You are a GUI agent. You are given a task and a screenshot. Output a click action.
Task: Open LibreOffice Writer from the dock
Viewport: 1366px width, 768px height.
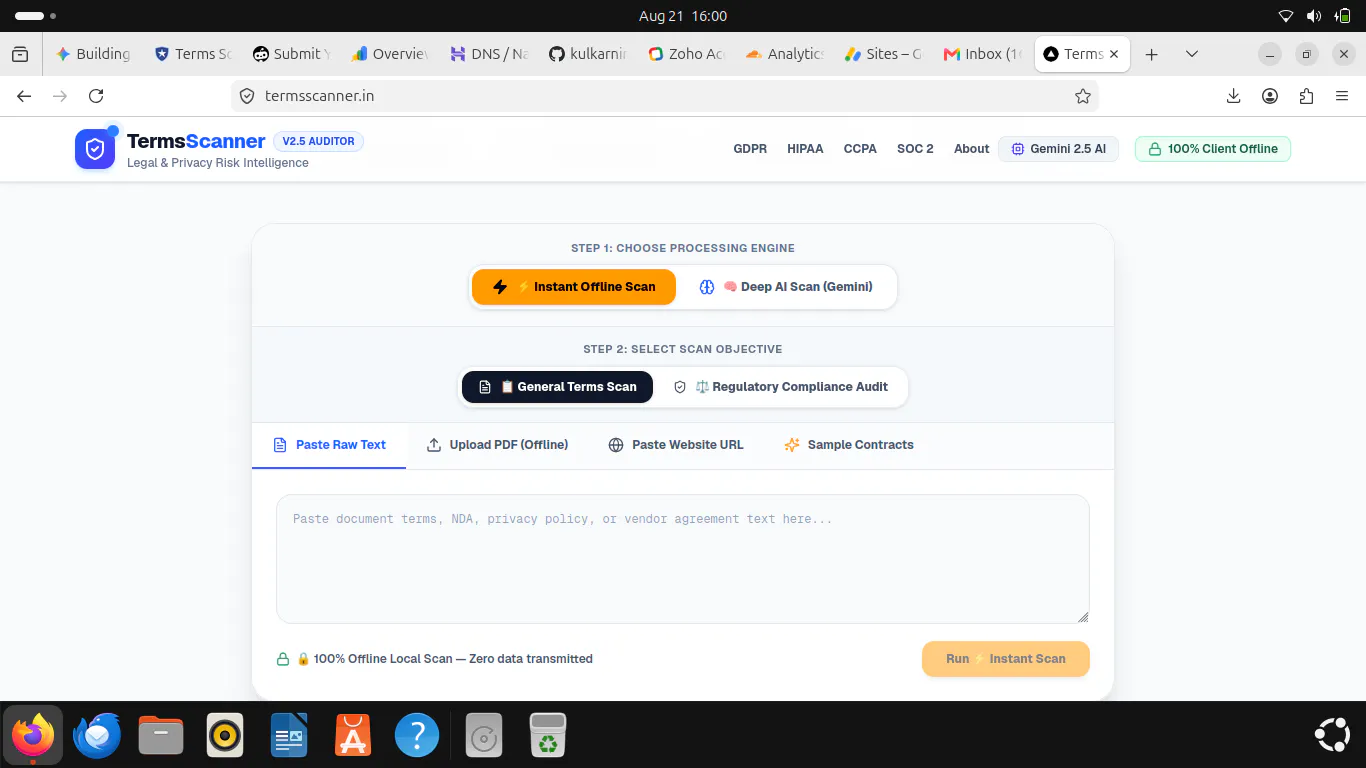pos(289,736)
